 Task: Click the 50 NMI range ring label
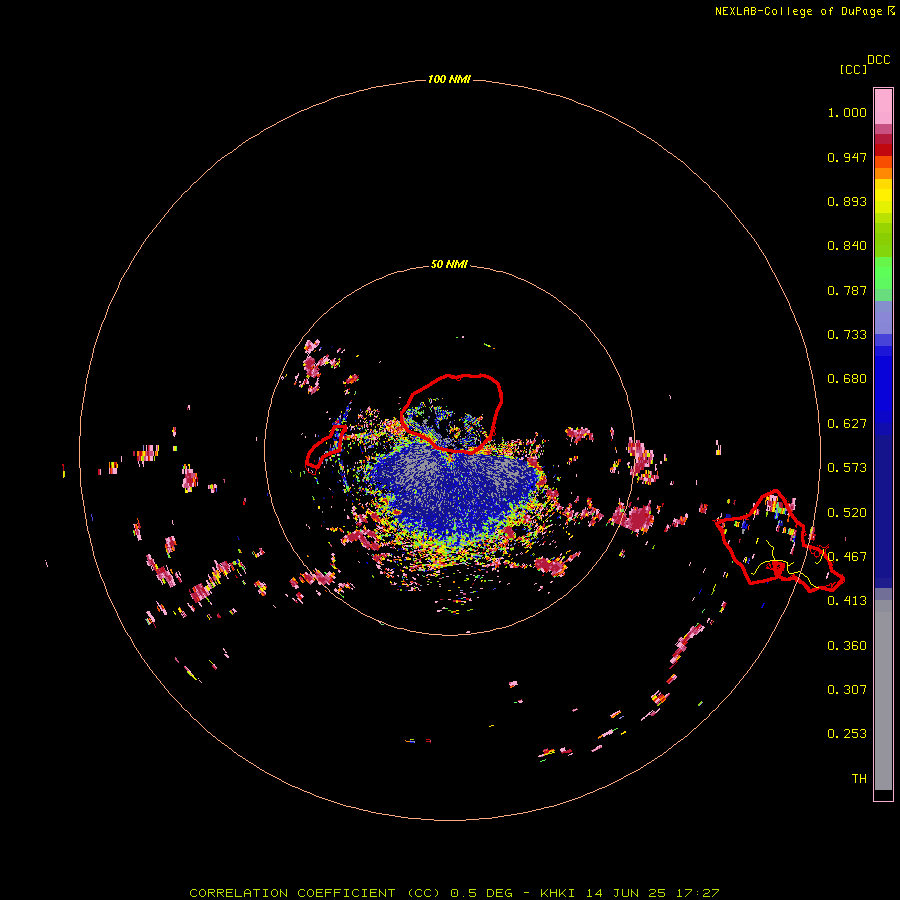pyautogui.click(x=449, y=264)
